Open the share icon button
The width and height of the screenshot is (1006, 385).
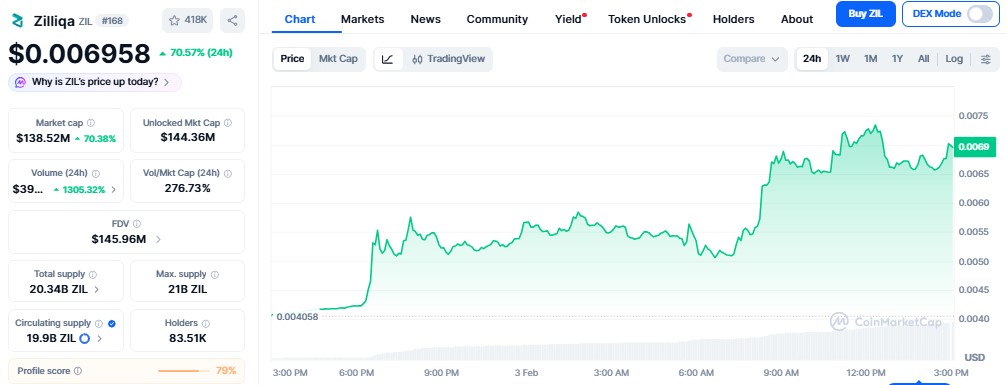(232, 21)
